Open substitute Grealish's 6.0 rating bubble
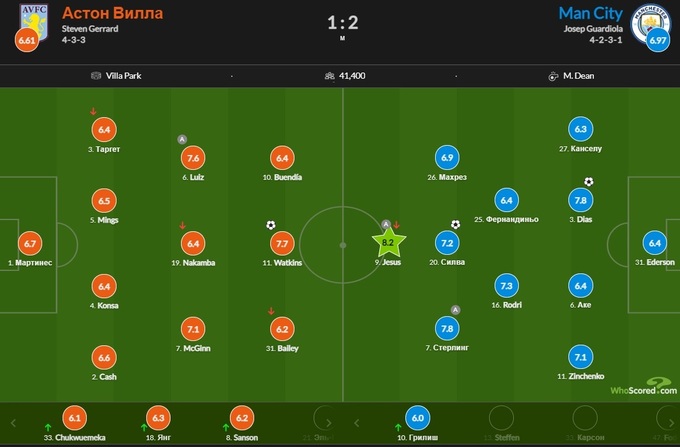The width and height of the screenshot is (680, 447). pos(420,419)
